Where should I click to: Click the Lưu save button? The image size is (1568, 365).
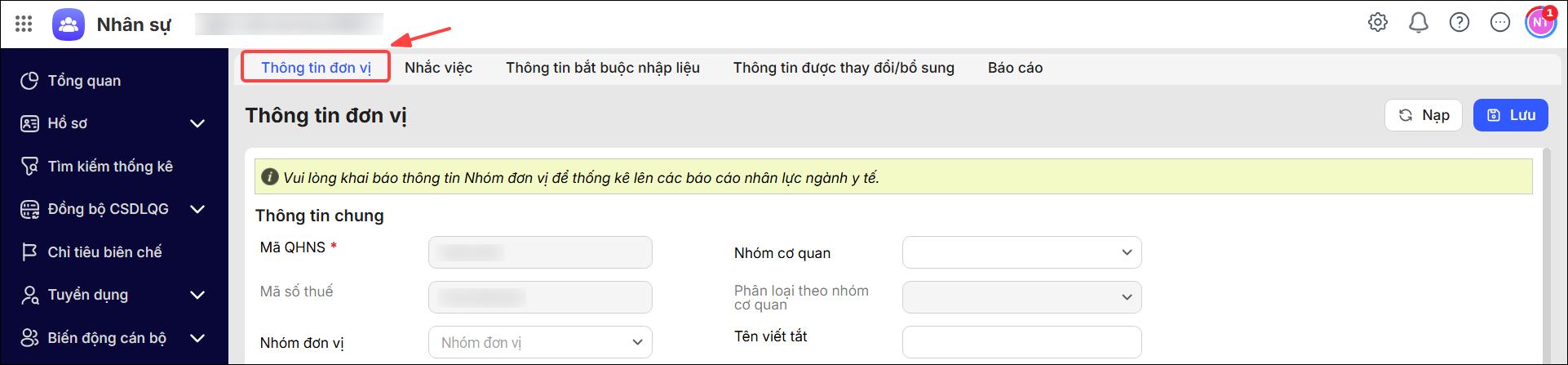click(1510, 115)
